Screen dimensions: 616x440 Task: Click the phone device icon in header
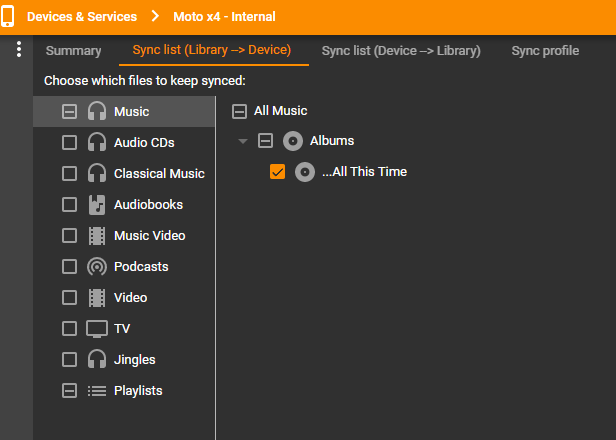[8, 16]
